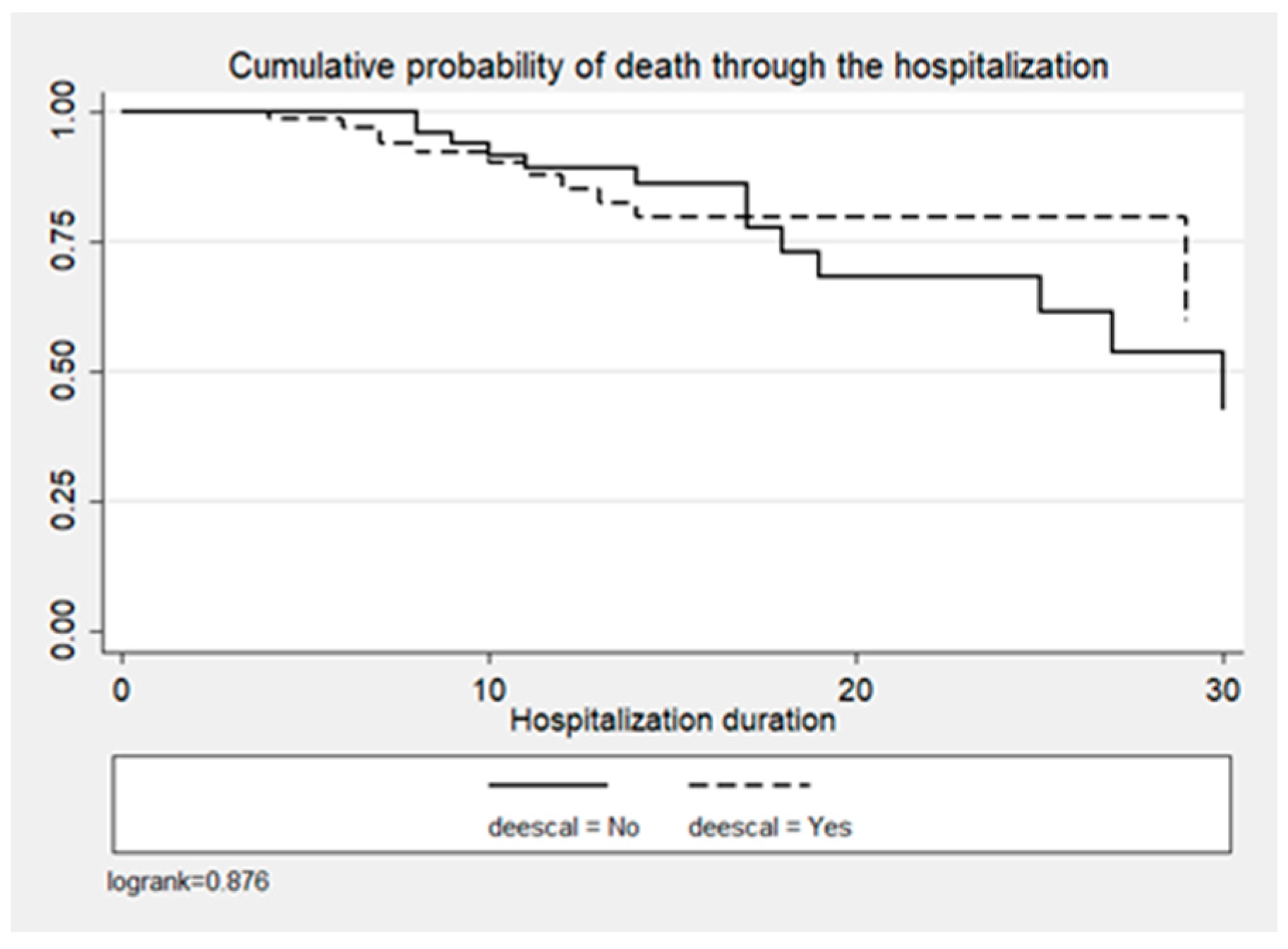Click the Hospitalization duration axis title
The image size is (1288, 949).
tap(672, 721)
